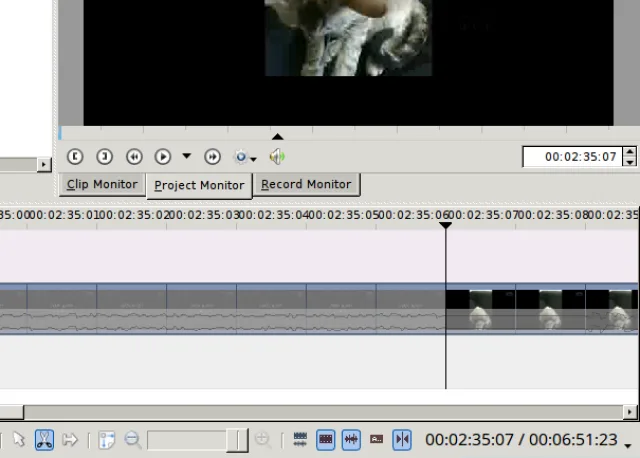This screenshot has height=458, width=640.
Task: Set zone end in the project monitor
Action: click(104, 157)
